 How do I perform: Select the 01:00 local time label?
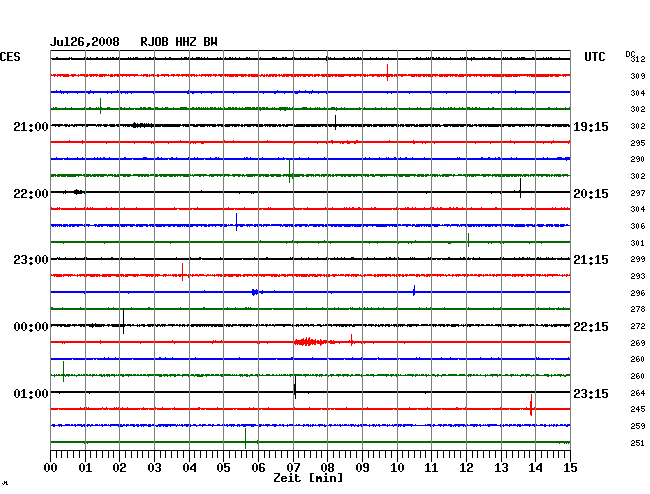(x=31, y=393)
